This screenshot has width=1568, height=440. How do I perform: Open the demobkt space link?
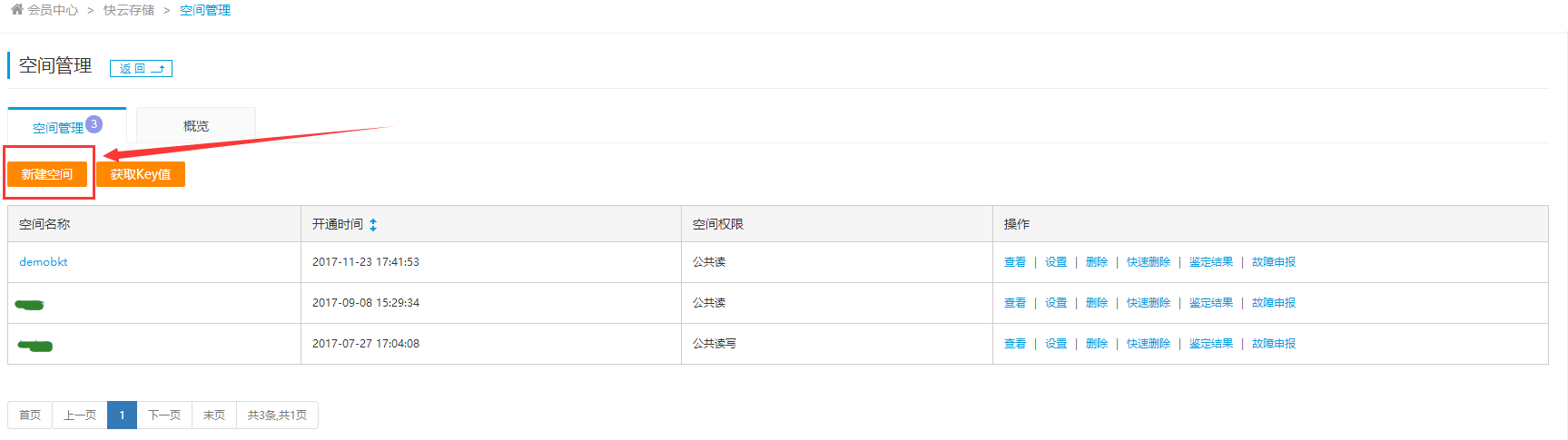pos(44,262)
